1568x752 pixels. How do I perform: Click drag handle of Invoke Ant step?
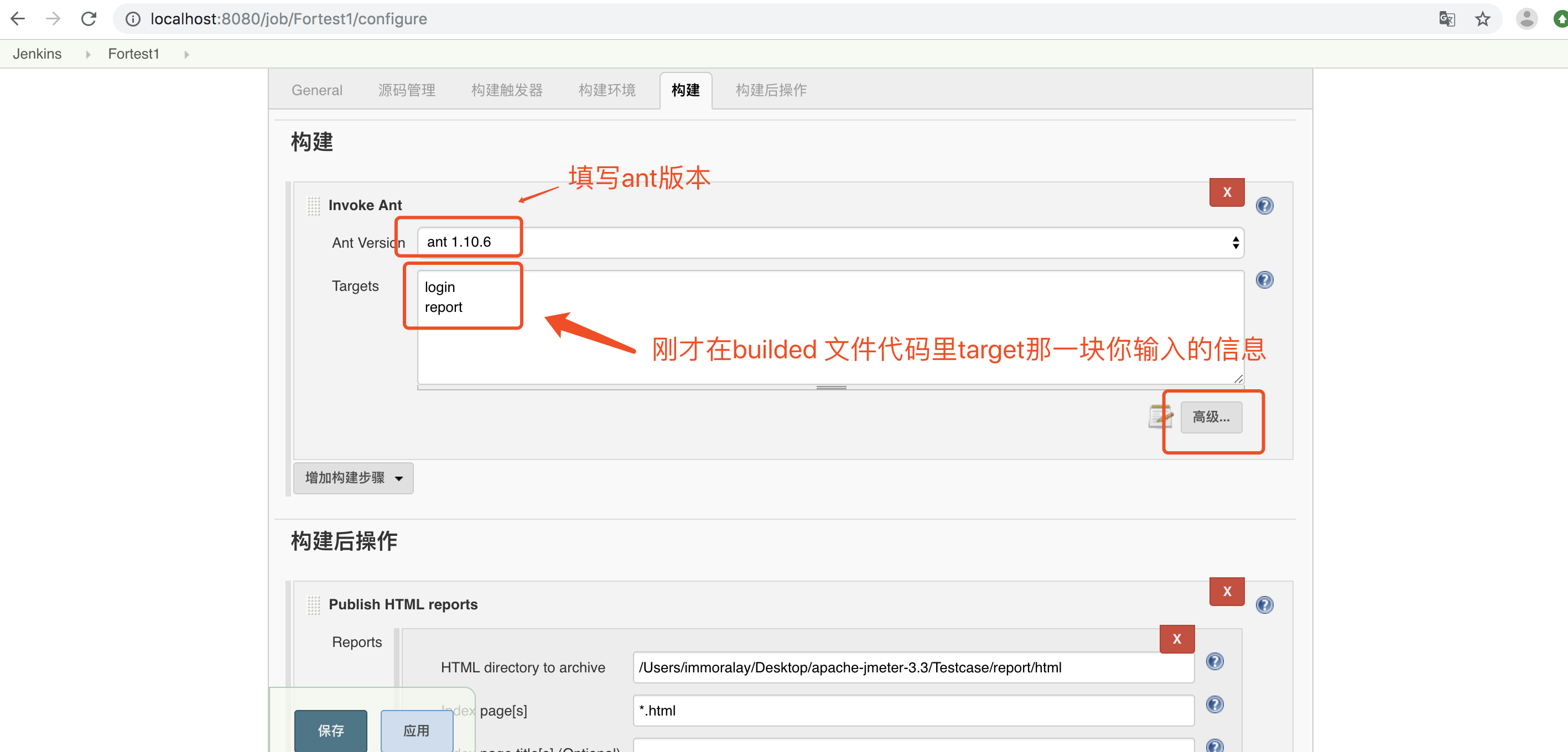[x=314, y=206]
